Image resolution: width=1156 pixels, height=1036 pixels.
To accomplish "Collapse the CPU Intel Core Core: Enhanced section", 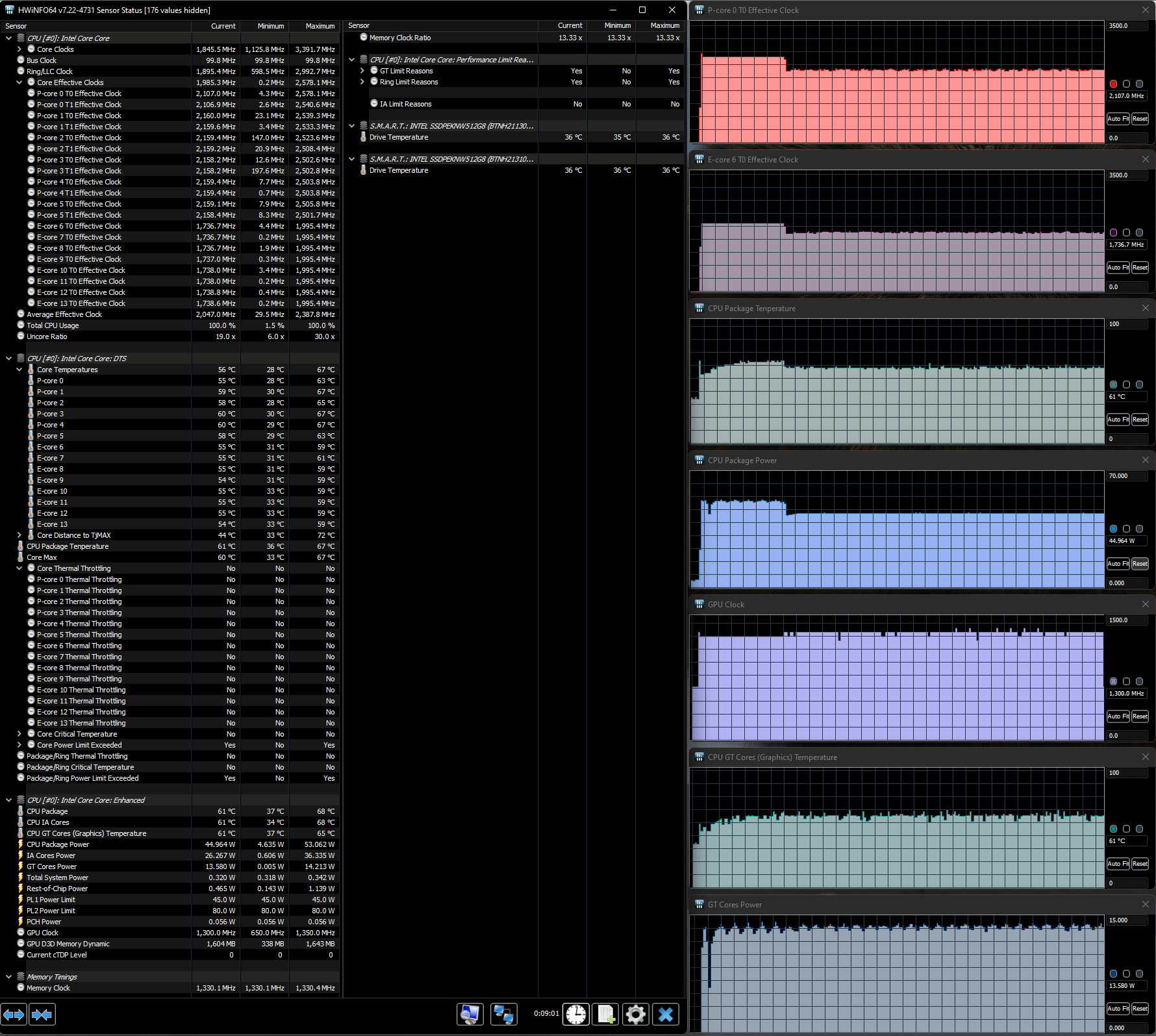I will click(8, 800).
